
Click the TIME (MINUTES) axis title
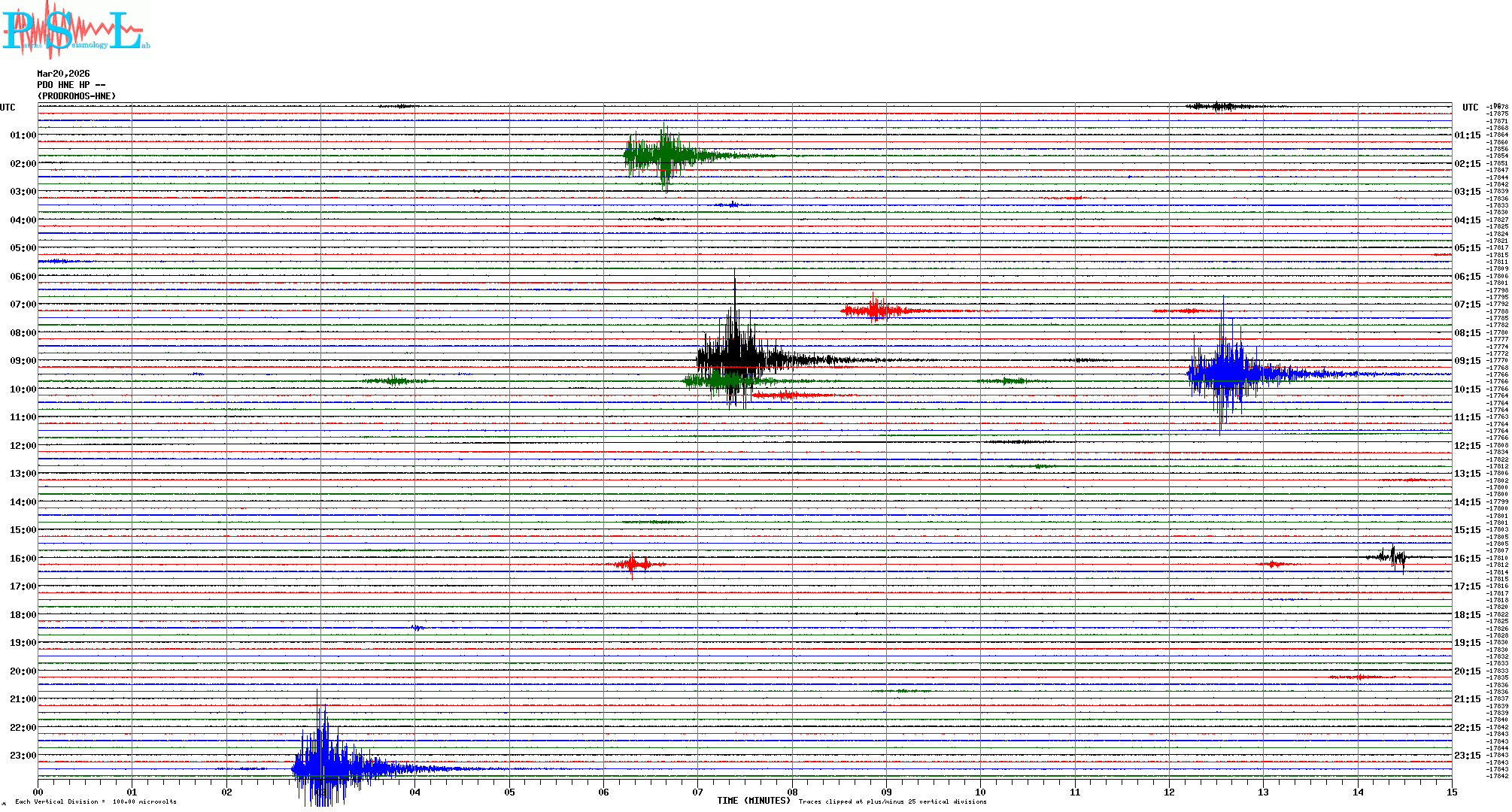coord(753,801)
